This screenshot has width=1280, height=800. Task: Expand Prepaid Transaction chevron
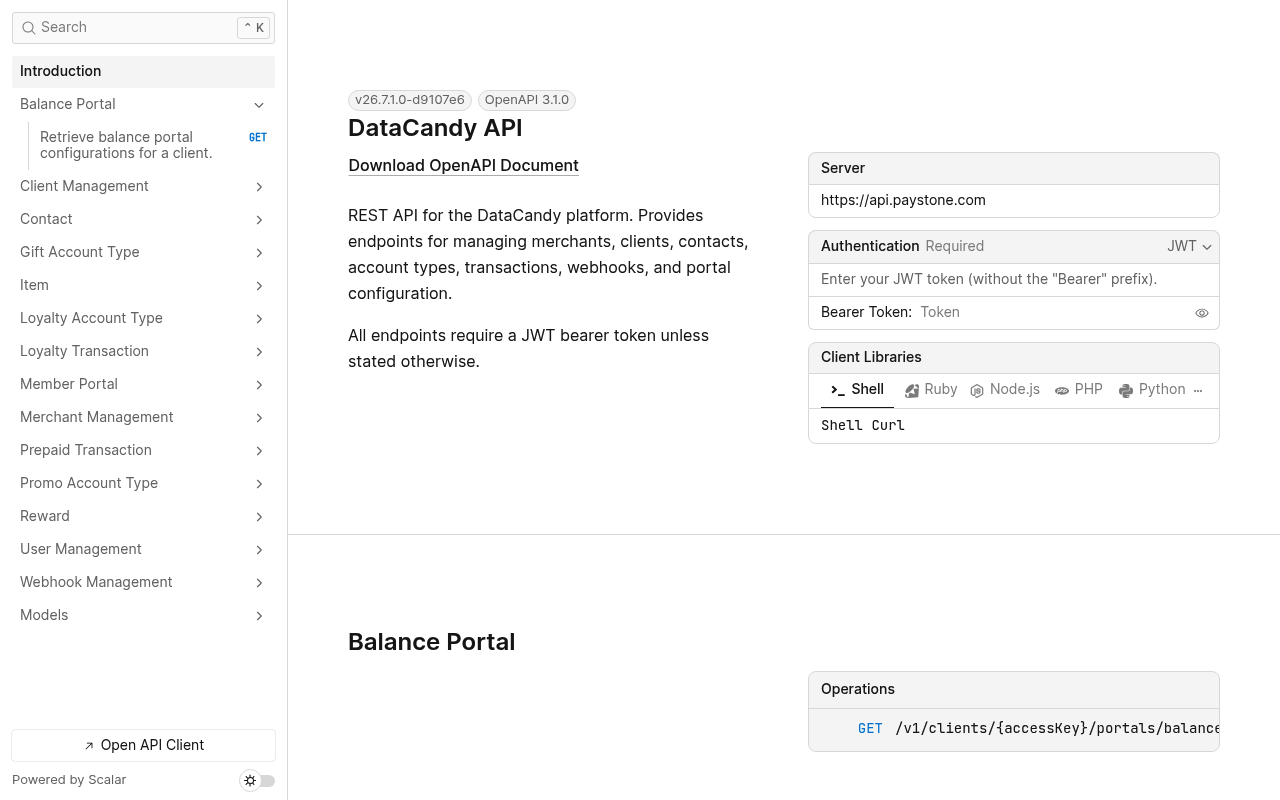259,451
